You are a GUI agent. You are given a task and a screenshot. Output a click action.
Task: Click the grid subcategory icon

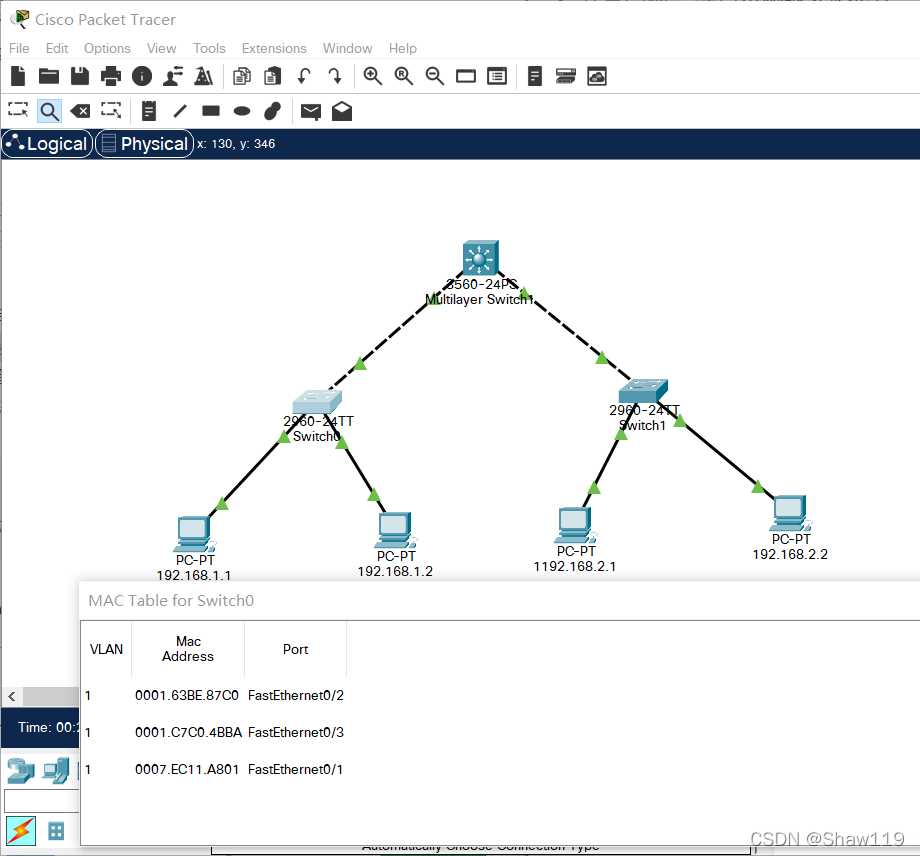click(56, 831)
